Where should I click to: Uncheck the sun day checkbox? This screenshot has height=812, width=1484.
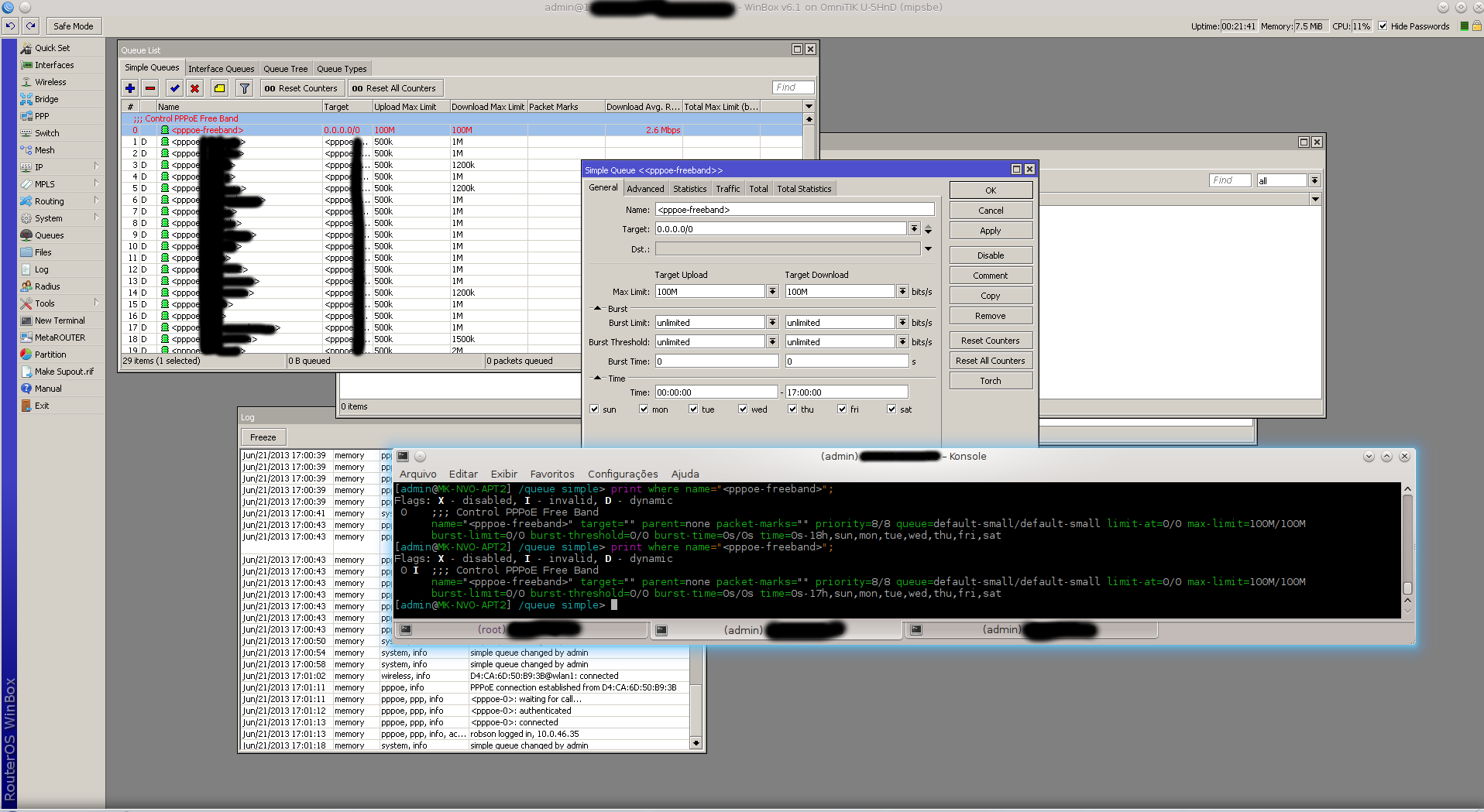point(594,409)
